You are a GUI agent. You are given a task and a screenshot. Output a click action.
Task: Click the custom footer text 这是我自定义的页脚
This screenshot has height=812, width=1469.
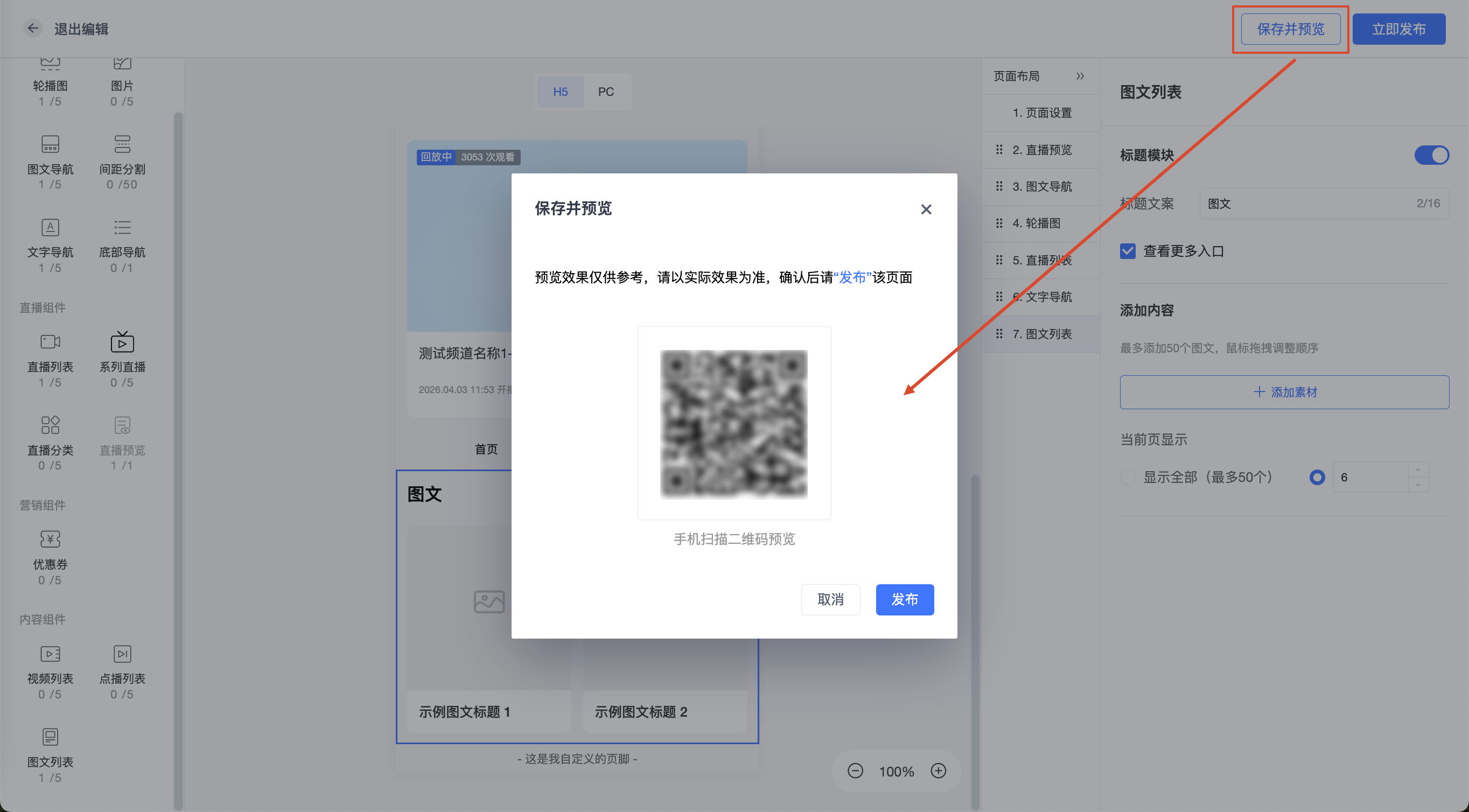(x=577, y=758)
